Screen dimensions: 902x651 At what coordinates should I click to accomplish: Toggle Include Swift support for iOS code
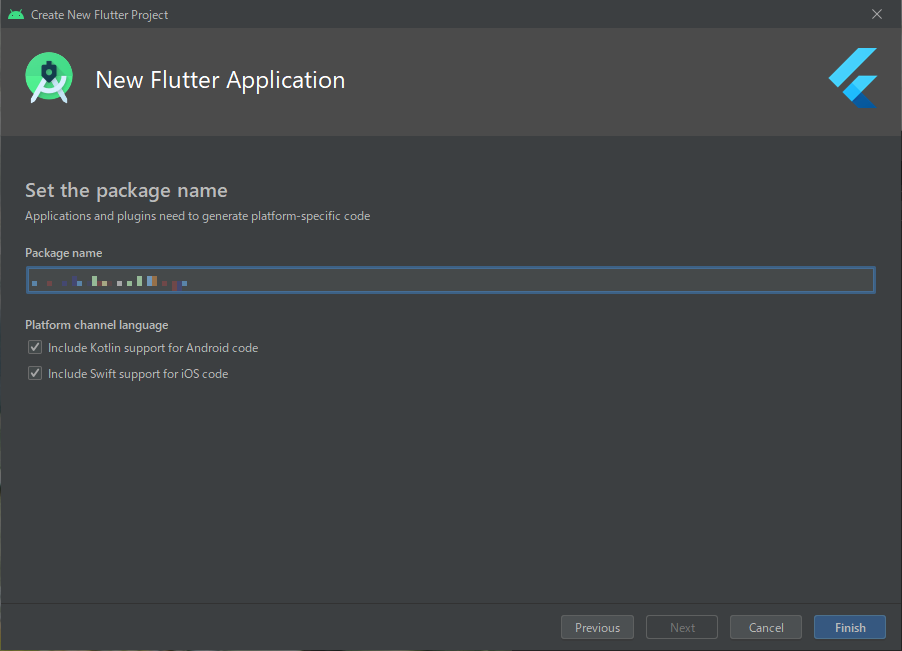(35, 373)
